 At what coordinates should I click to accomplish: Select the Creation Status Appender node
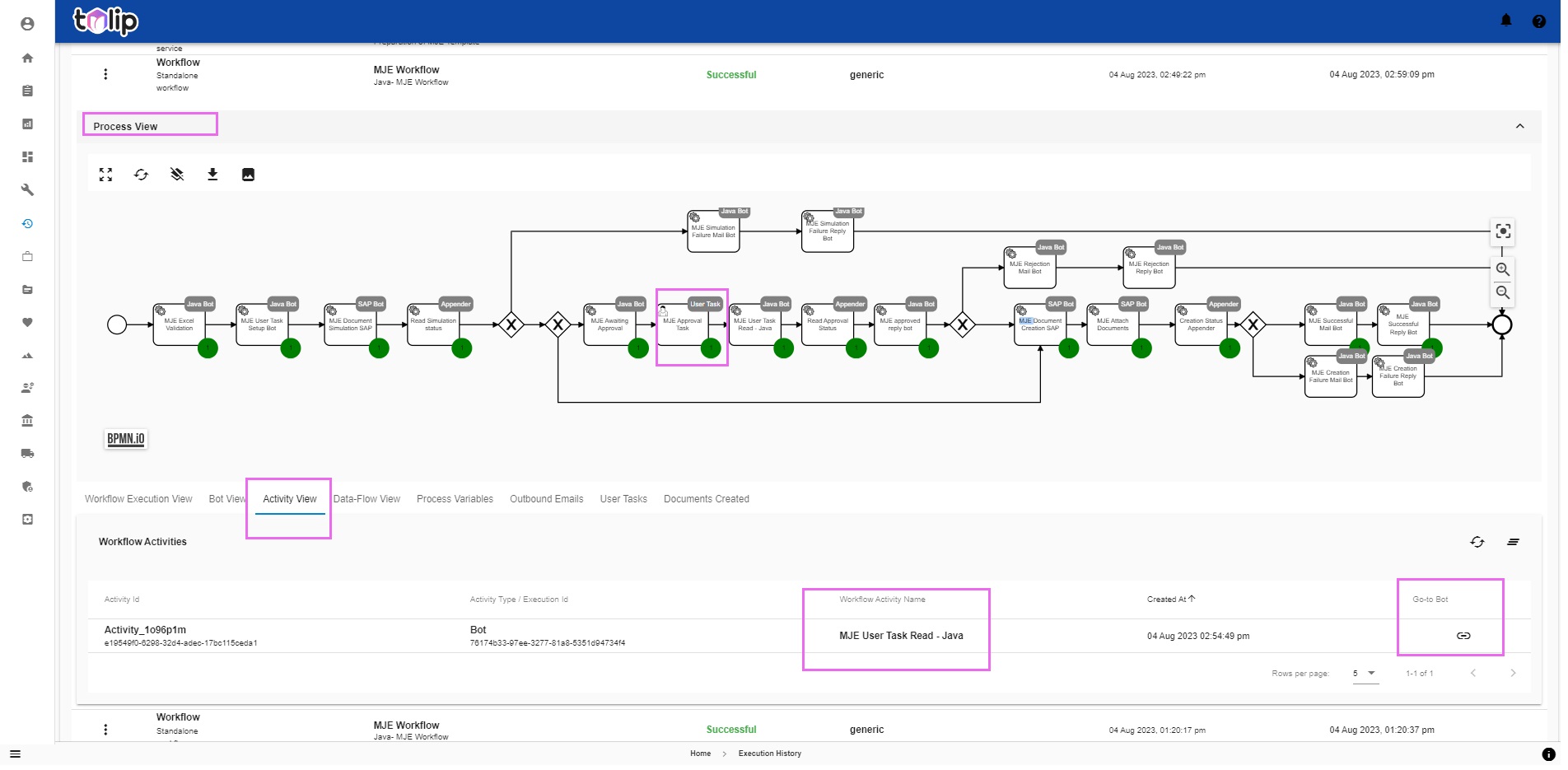1201,324
